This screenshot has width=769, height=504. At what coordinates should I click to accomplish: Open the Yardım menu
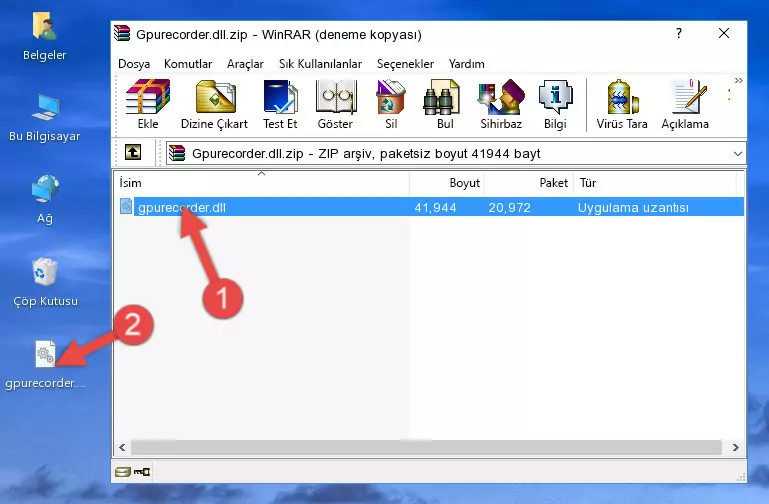point(466,64)
